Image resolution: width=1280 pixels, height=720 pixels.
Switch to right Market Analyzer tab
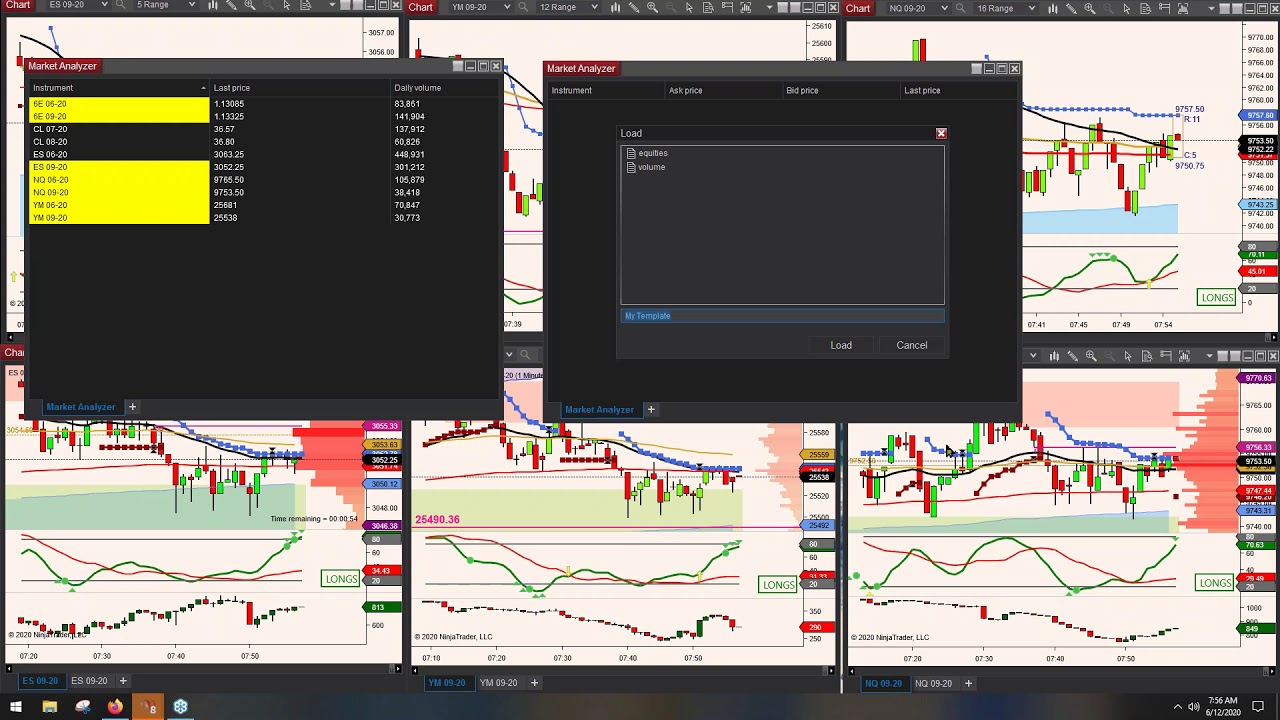599,409
